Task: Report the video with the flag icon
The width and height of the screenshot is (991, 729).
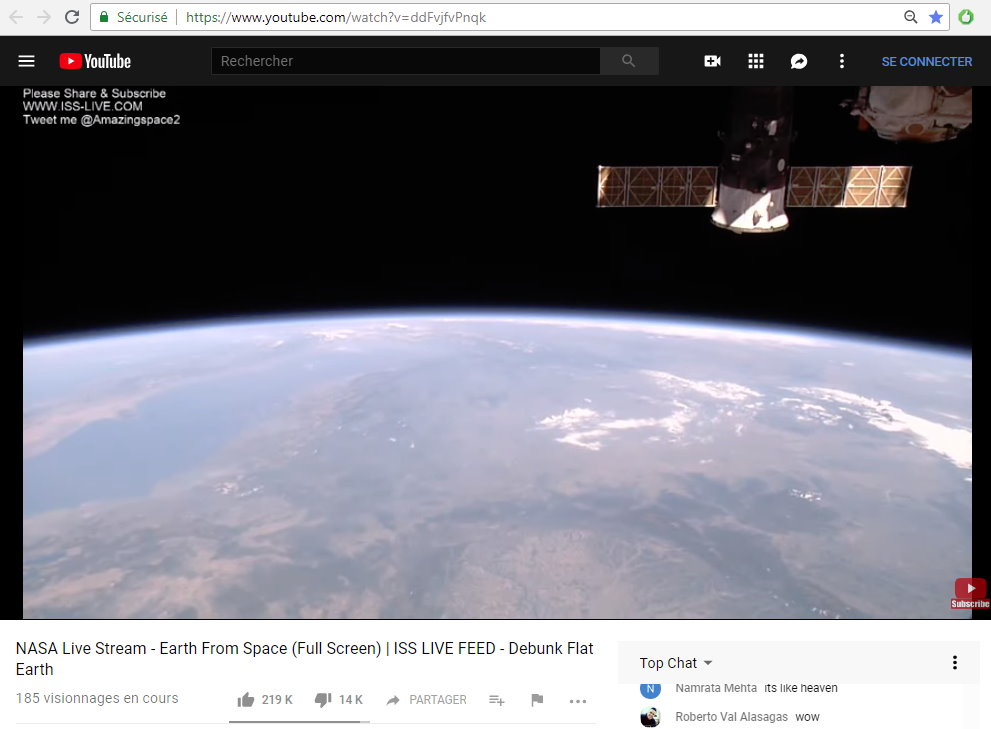Action: (537, 700)
